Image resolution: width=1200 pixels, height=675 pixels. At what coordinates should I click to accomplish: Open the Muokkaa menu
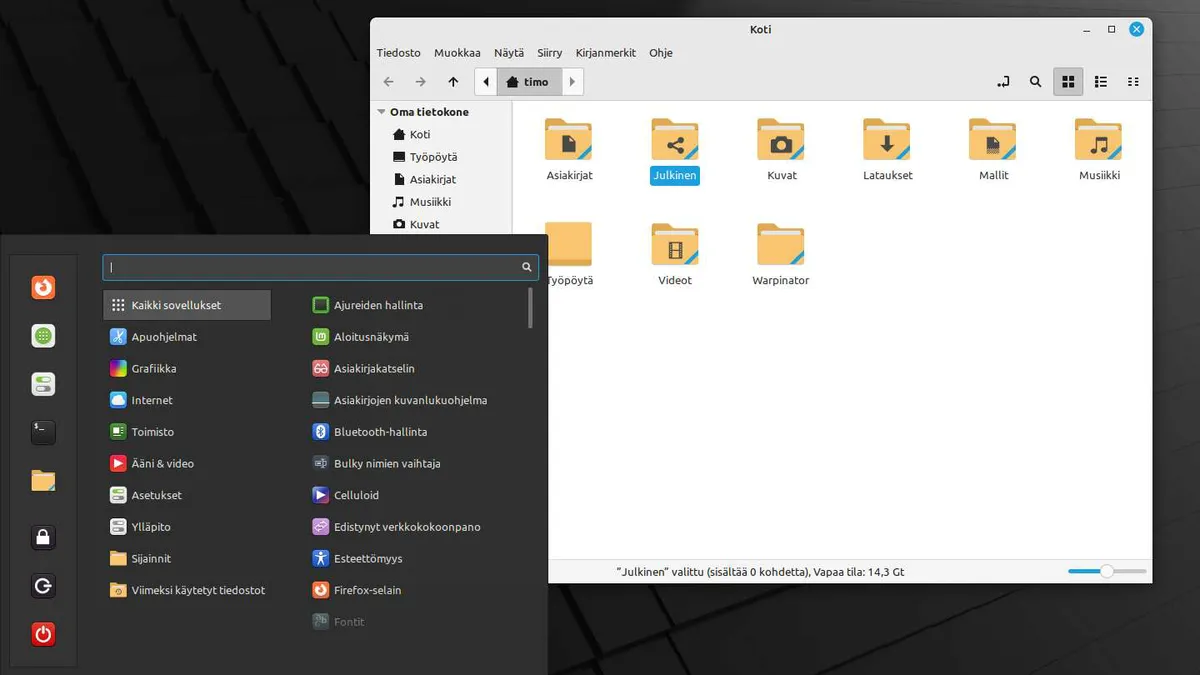457,52
